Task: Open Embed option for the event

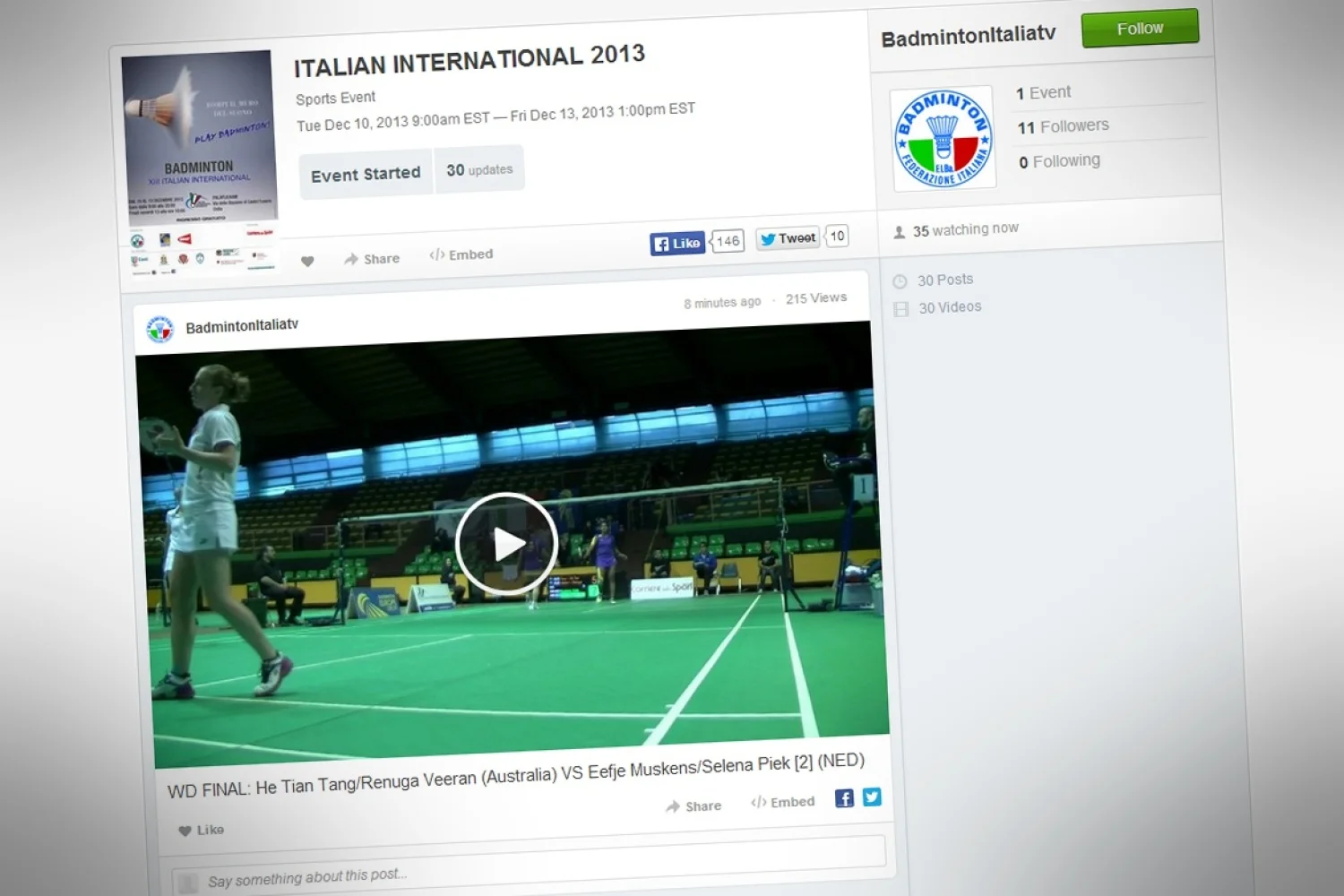Action: click(461, 254)
